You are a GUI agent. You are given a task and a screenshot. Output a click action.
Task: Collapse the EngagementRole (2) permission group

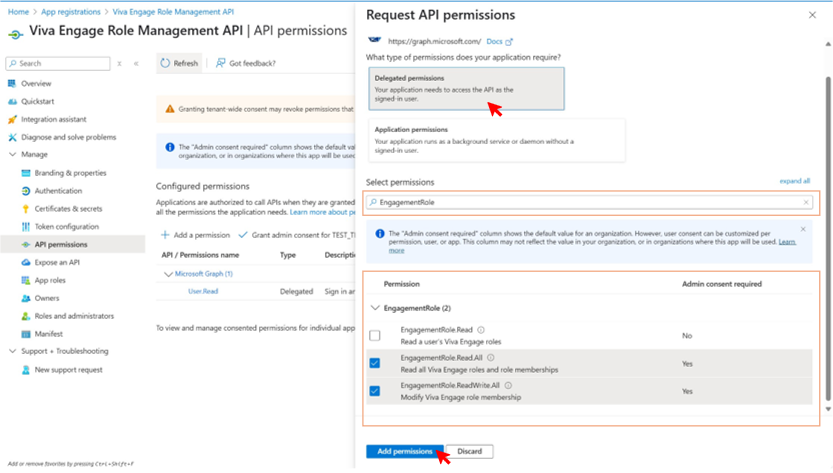tap(375, 308)
